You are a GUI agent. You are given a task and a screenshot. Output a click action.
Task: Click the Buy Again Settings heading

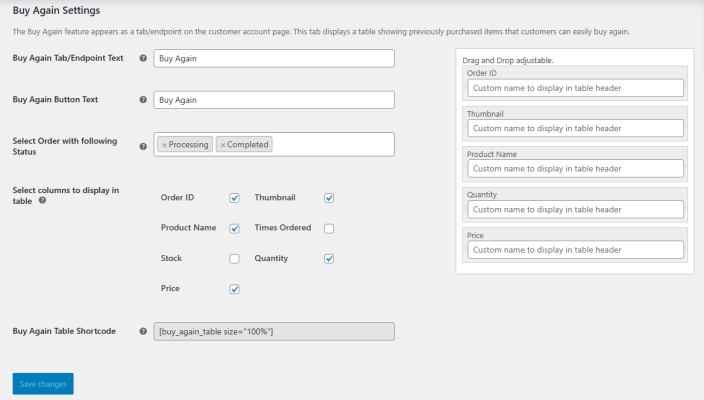[x=56, y=10]
